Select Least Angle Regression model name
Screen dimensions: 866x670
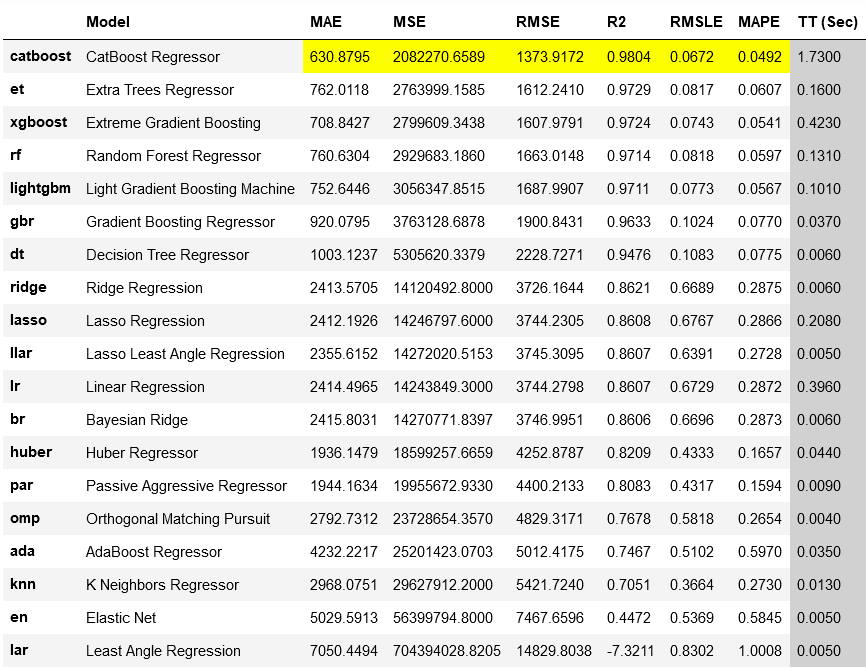pyautogui.click(x=163, y=651)
